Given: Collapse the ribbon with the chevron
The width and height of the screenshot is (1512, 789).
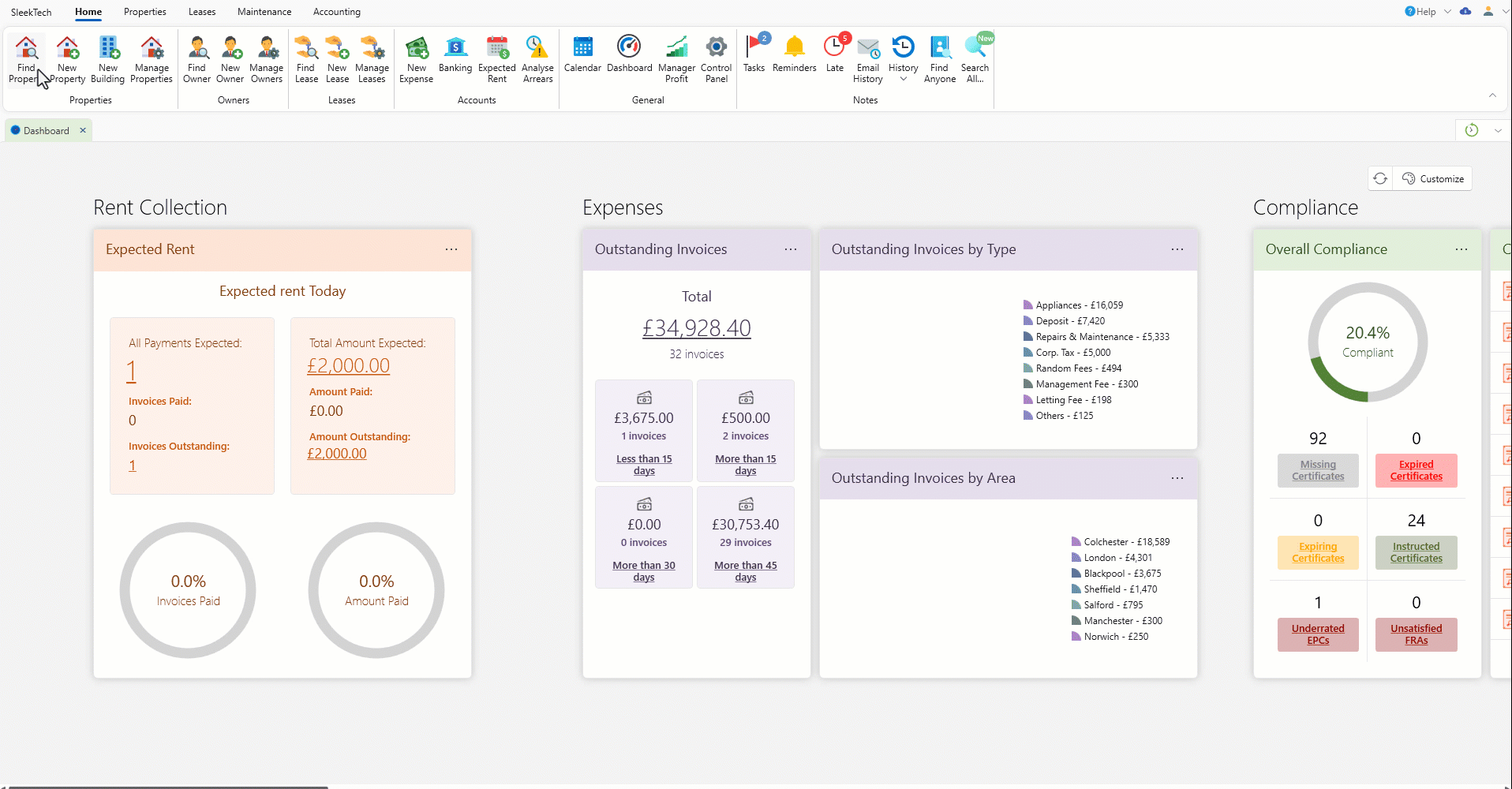Looking at the screenshot, I should [x=1492, y=95].
